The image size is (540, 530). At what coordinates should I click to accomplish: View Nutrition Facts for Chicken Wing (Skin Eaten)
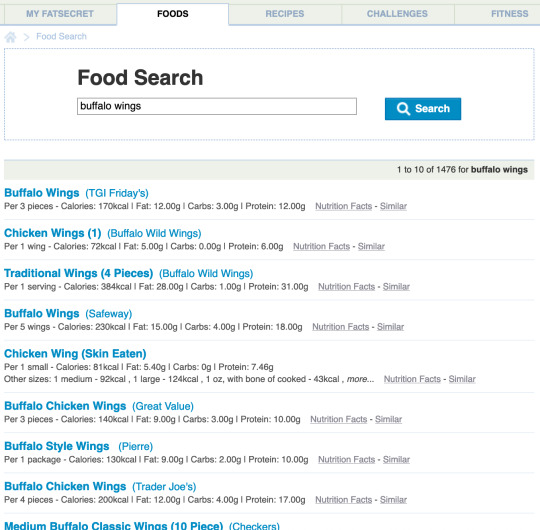(412, 380)
